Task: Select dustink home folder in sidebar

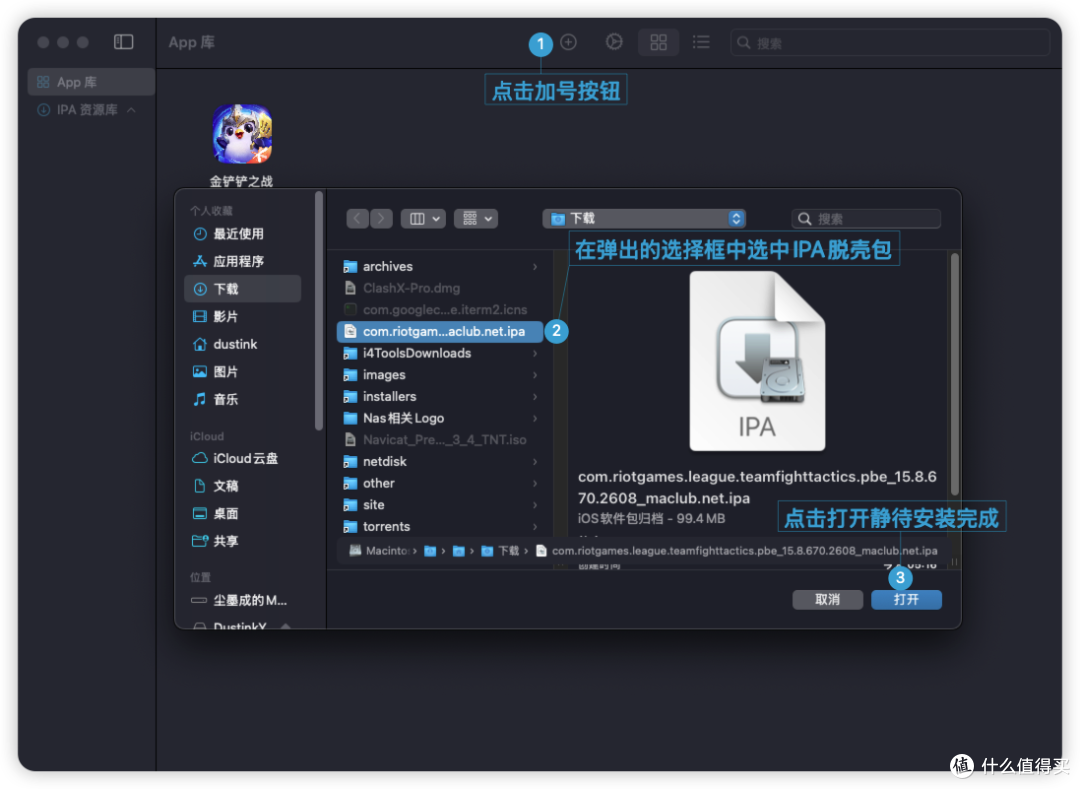Action: coord(242,344)
